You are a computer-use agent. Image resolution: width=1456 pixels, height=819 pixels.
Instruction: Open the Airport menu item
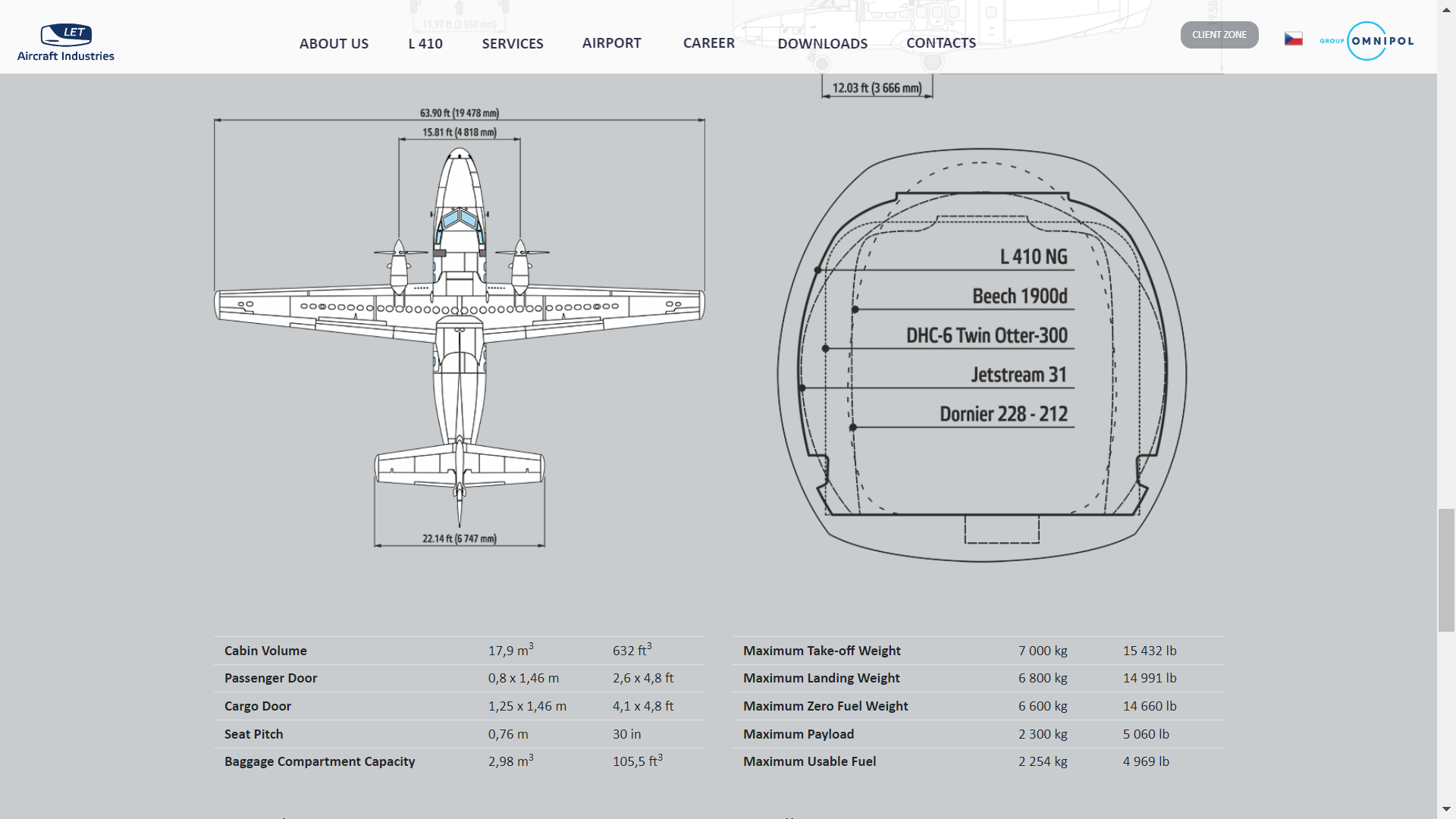tap(611, 43)
